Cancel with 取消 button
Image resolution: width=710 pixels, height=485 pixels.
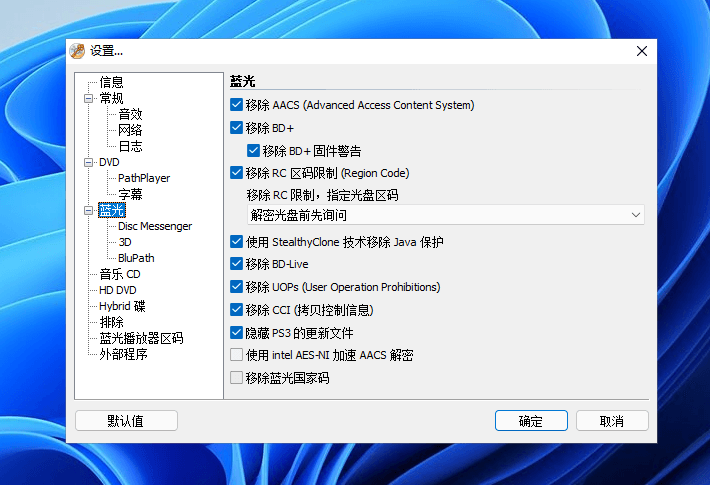pos(612,421)
